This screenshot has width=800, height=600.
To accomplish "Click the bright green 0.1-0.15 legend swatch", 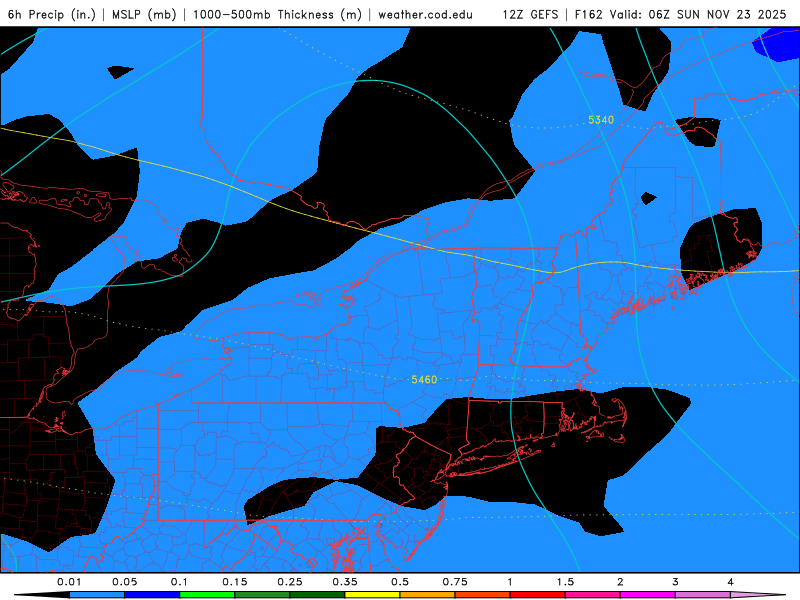I will point(207,595).
